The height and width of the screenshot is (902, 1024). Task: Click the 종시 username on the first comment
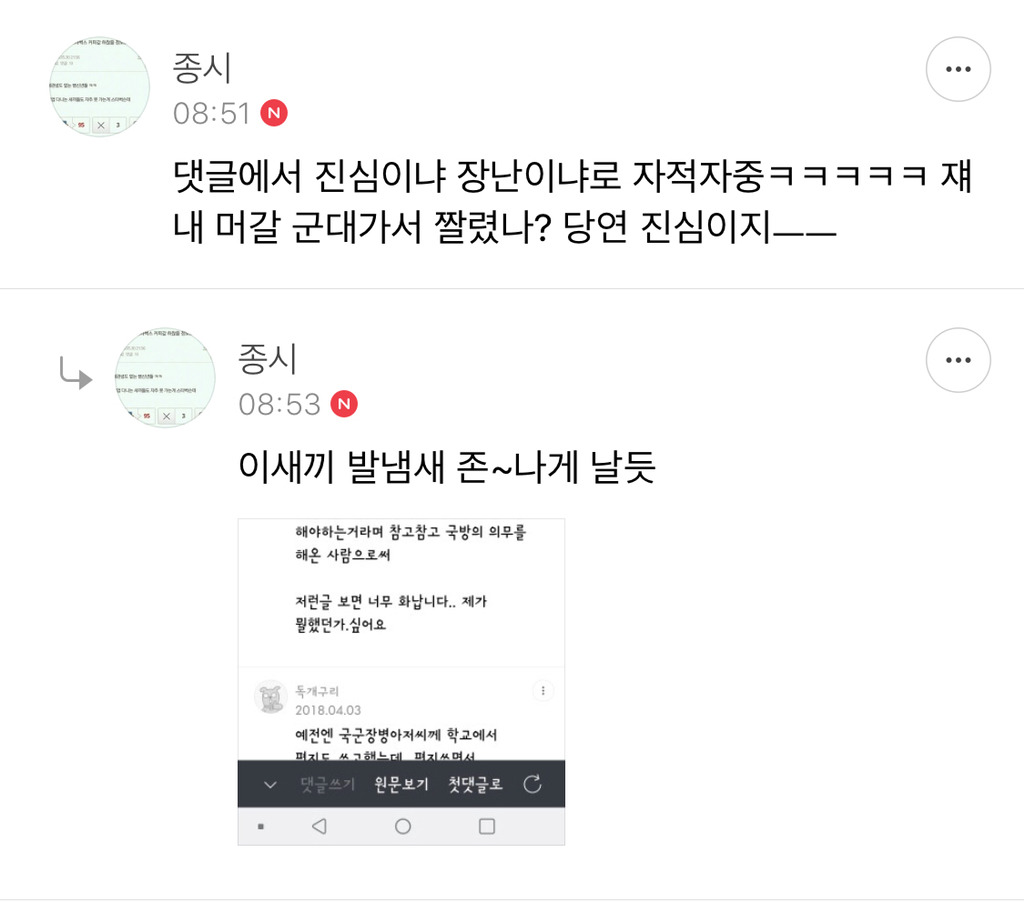(202, 68)
